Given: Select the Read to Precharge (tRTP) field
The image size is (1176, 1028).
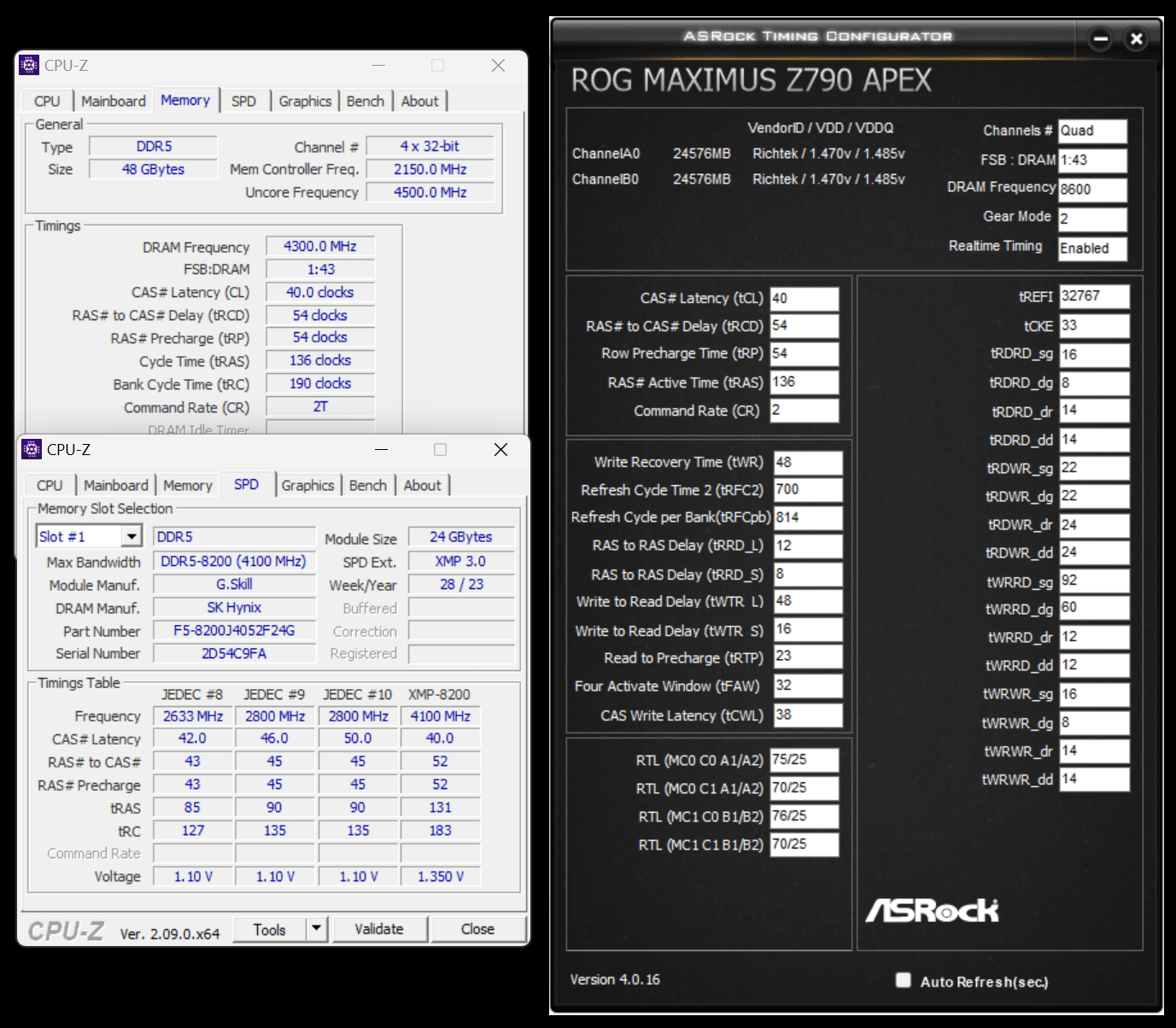Looking at the screenshot, I should point(808,657).
